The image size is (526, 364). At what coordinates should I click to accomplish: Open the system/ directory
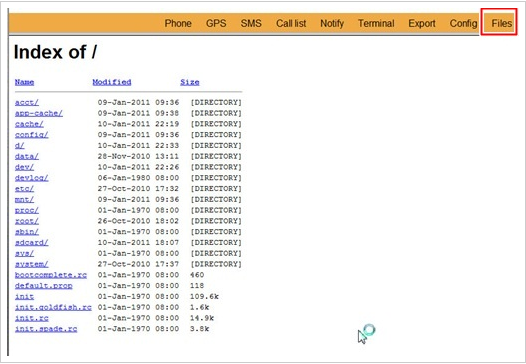[x=32, y=264]
